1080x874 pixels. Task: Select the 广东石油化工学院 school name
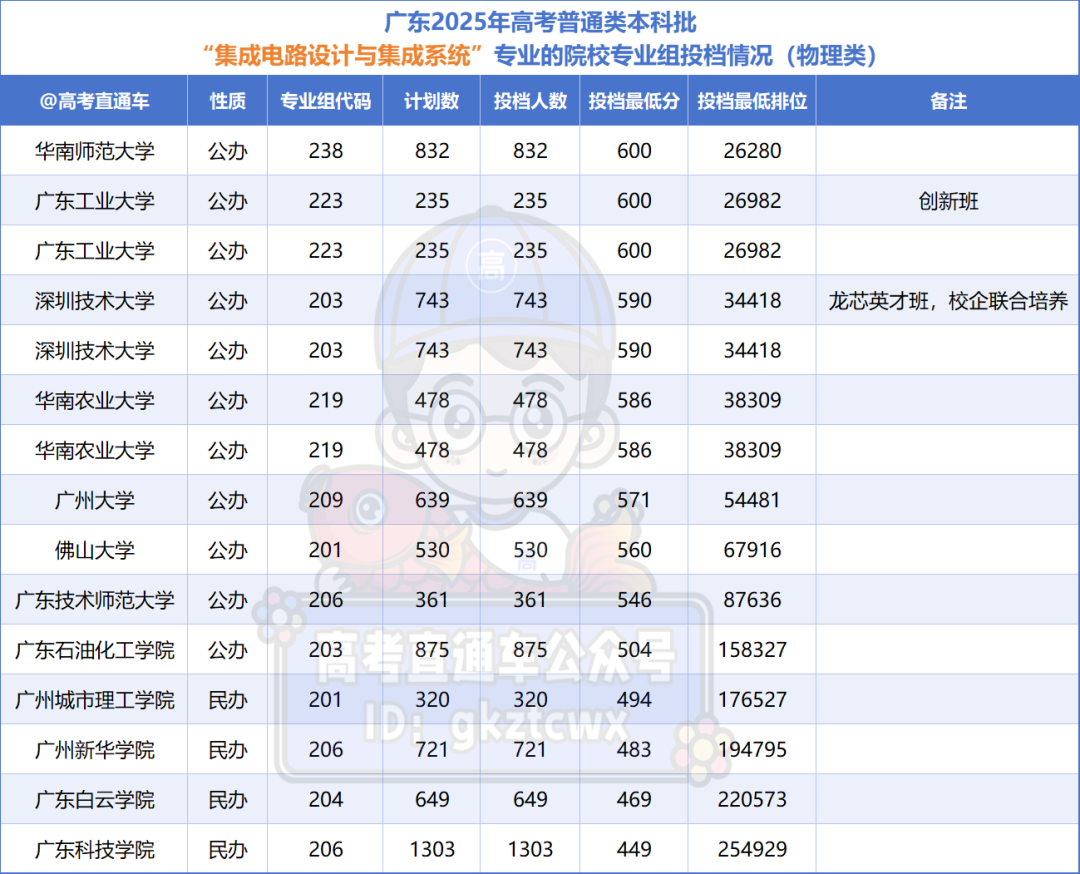[94, 650]
